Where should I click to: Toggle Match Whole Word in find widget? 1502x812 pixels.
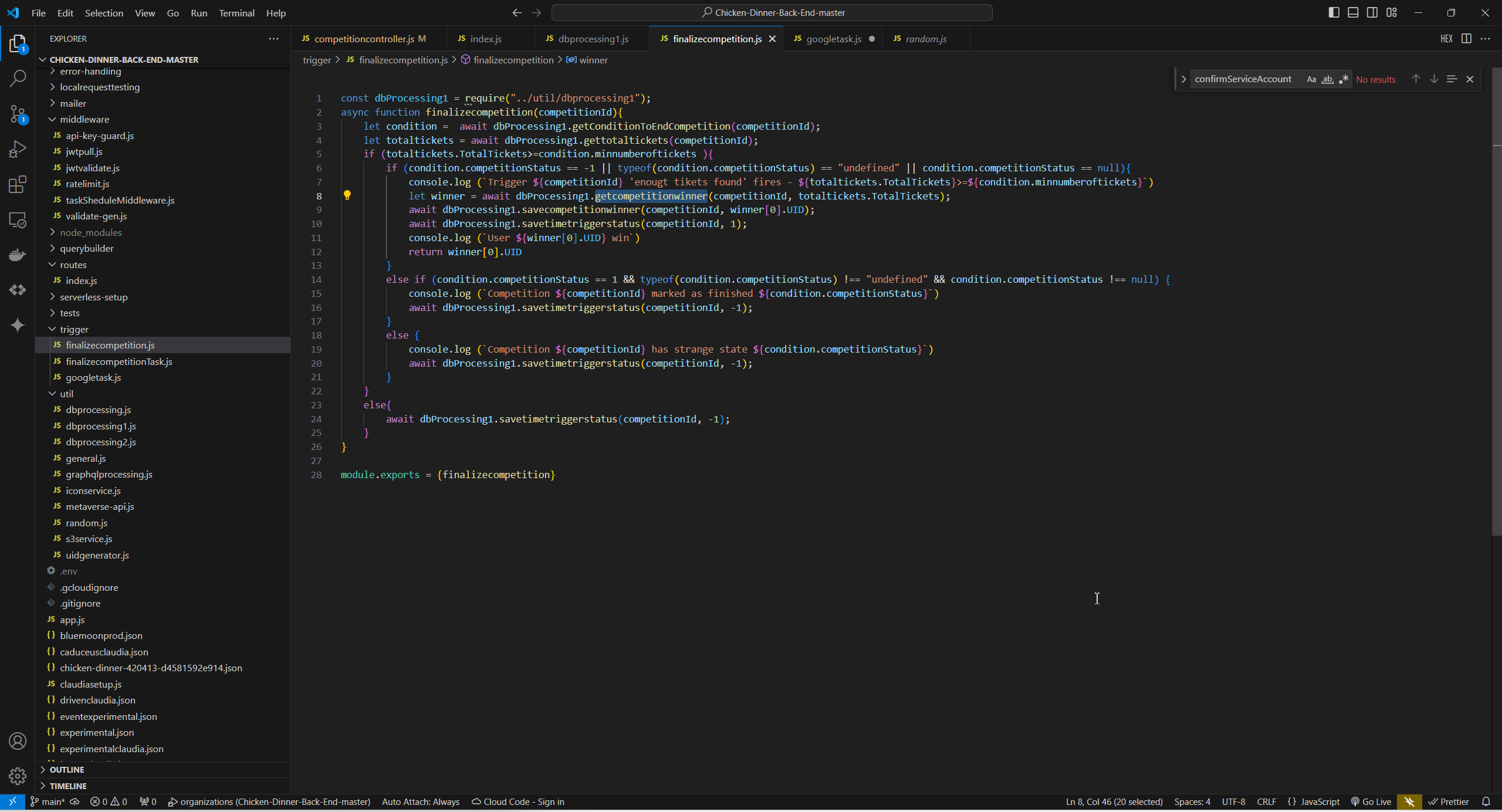click(1327, 79)
